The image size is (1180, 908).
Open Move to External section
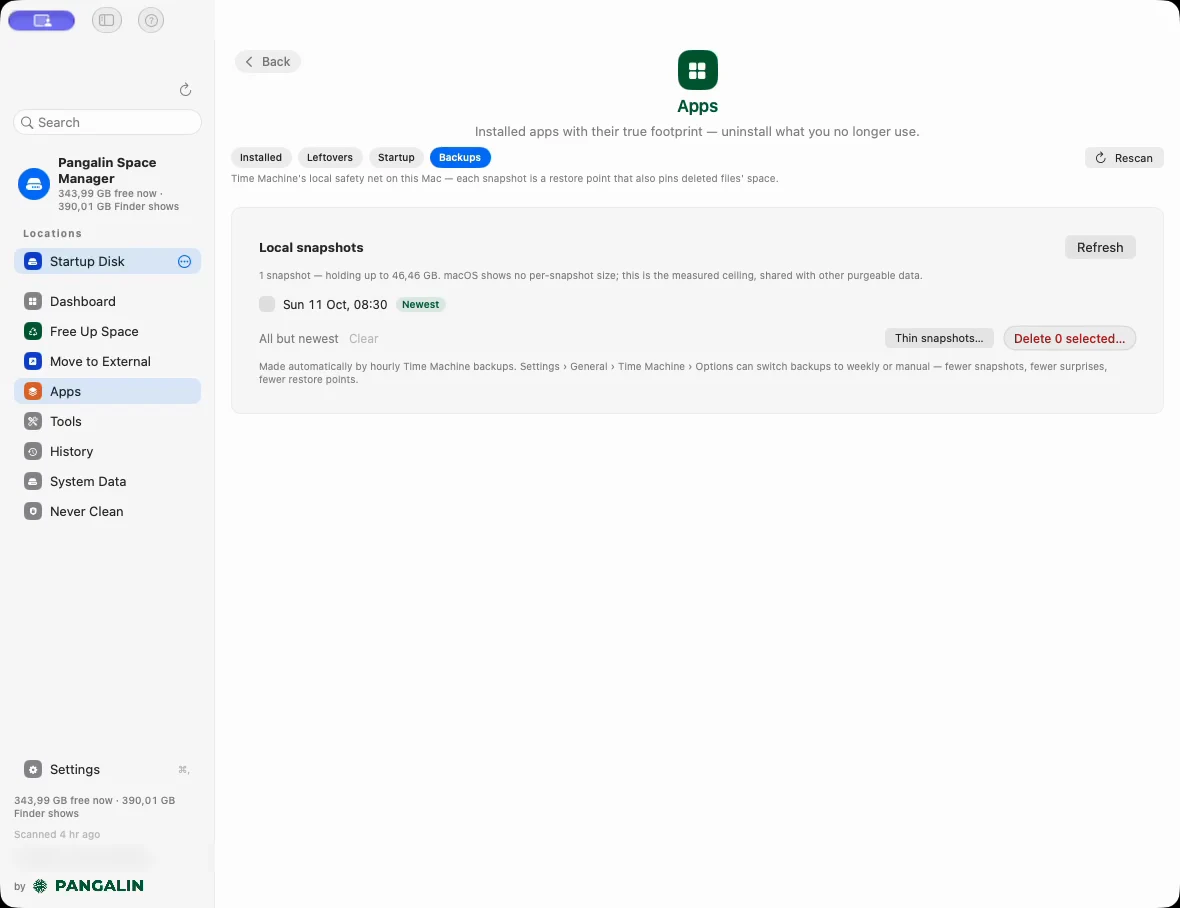(x=108, y=361)
